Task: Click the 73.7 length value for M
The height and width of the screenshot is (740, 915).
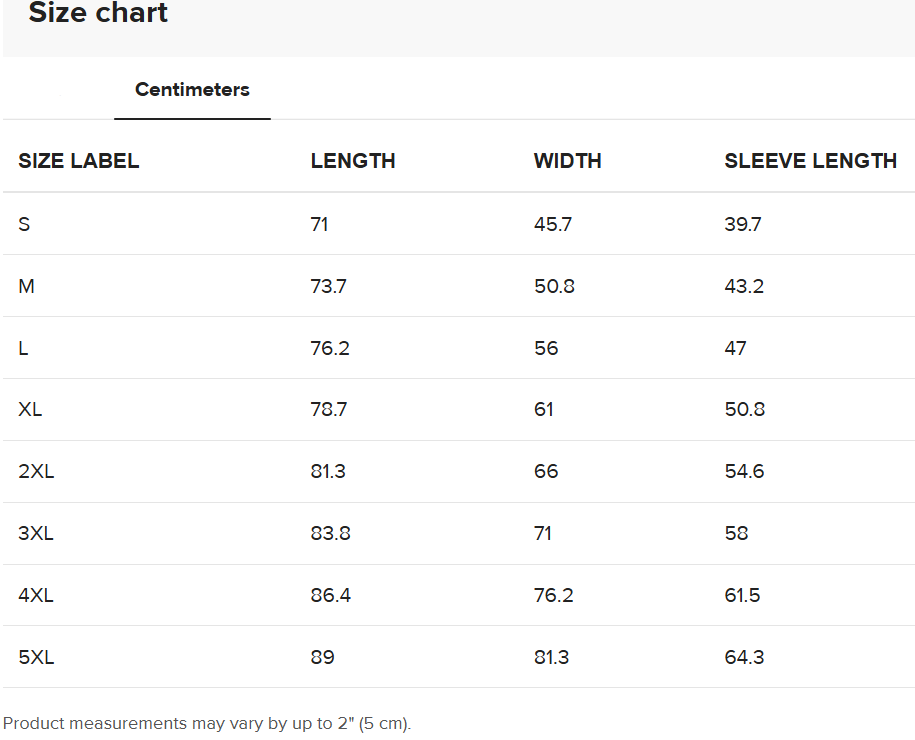Action: pos(329,286)
